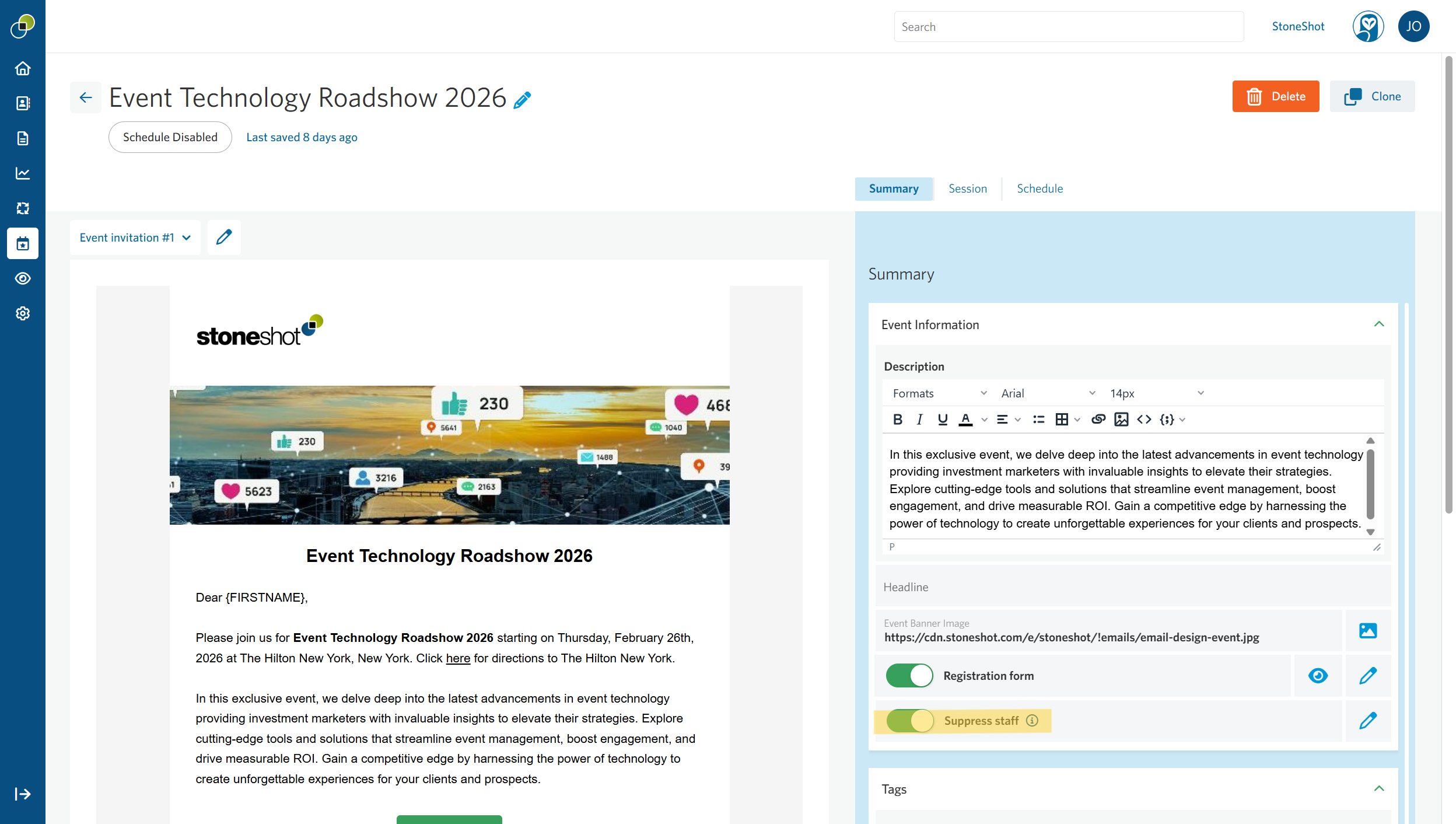Choose Event Banner Image with picture icon
Screen dimensions: 1456x824
1368,630
